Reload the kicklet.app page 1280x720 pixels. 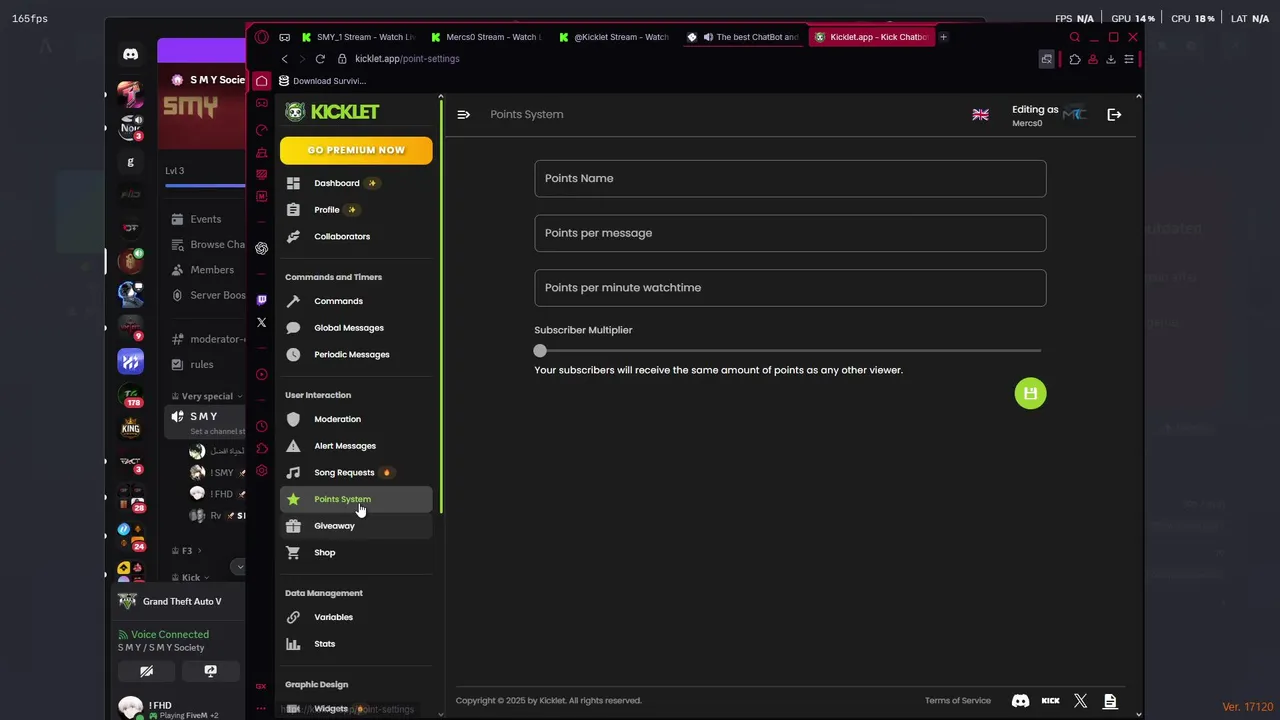click(322, 59)
